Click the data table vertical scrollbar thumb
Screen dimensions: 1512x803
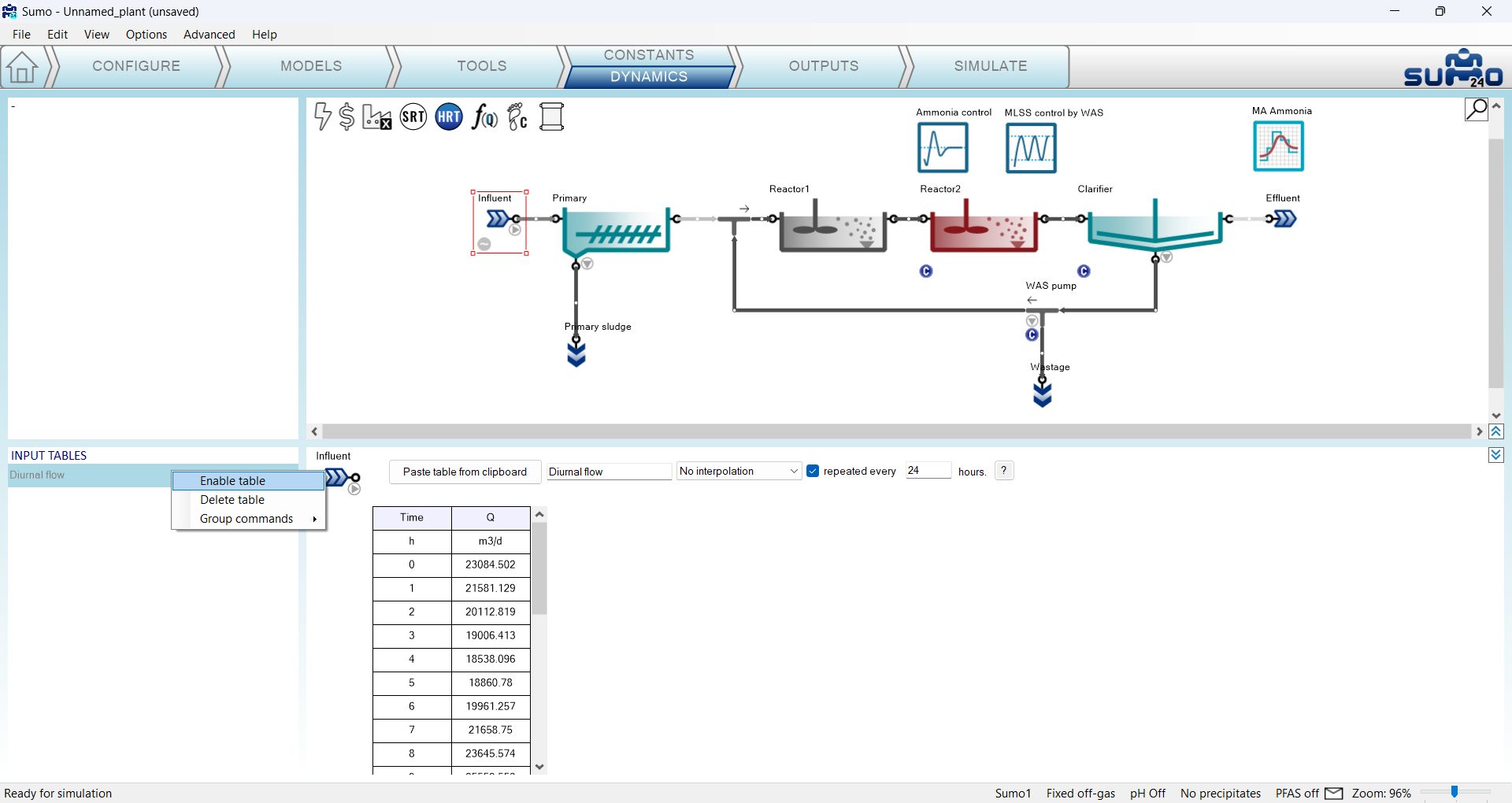coord(539,568)
